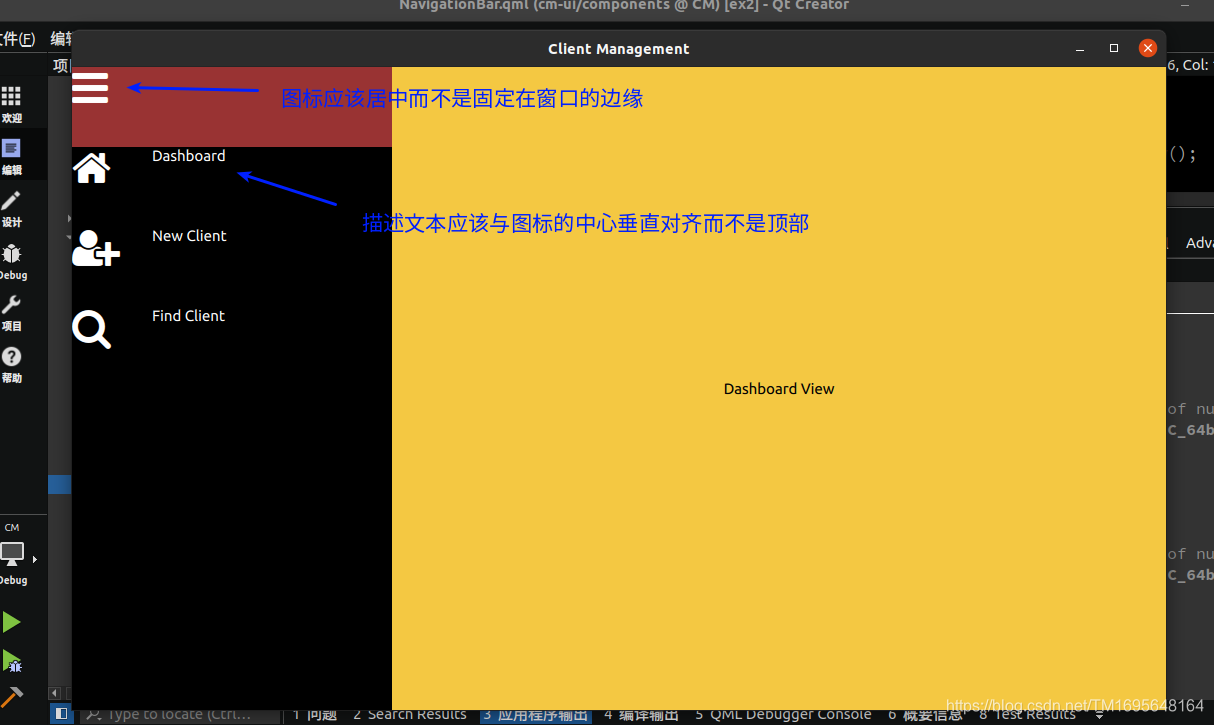1214x725 pixels.
Task: Build project with hammer icon
Action: 12,696
